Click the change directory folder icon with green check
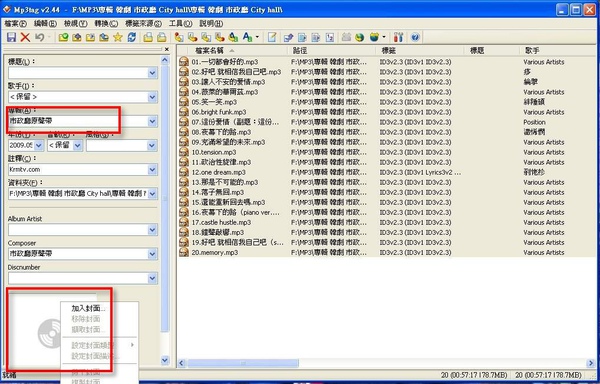 (x=64, y=37)
